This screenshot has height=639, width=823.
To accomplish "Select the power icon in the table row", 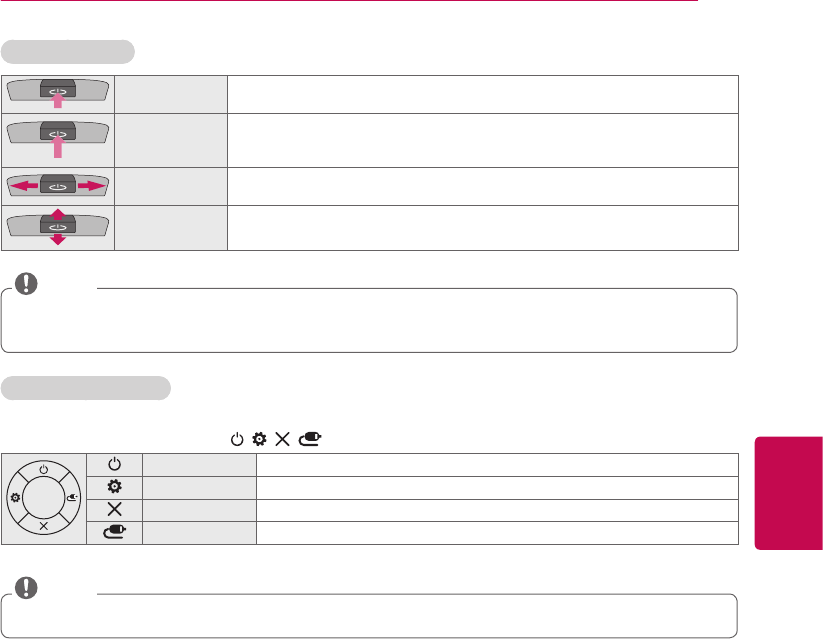I will (113, 464).
